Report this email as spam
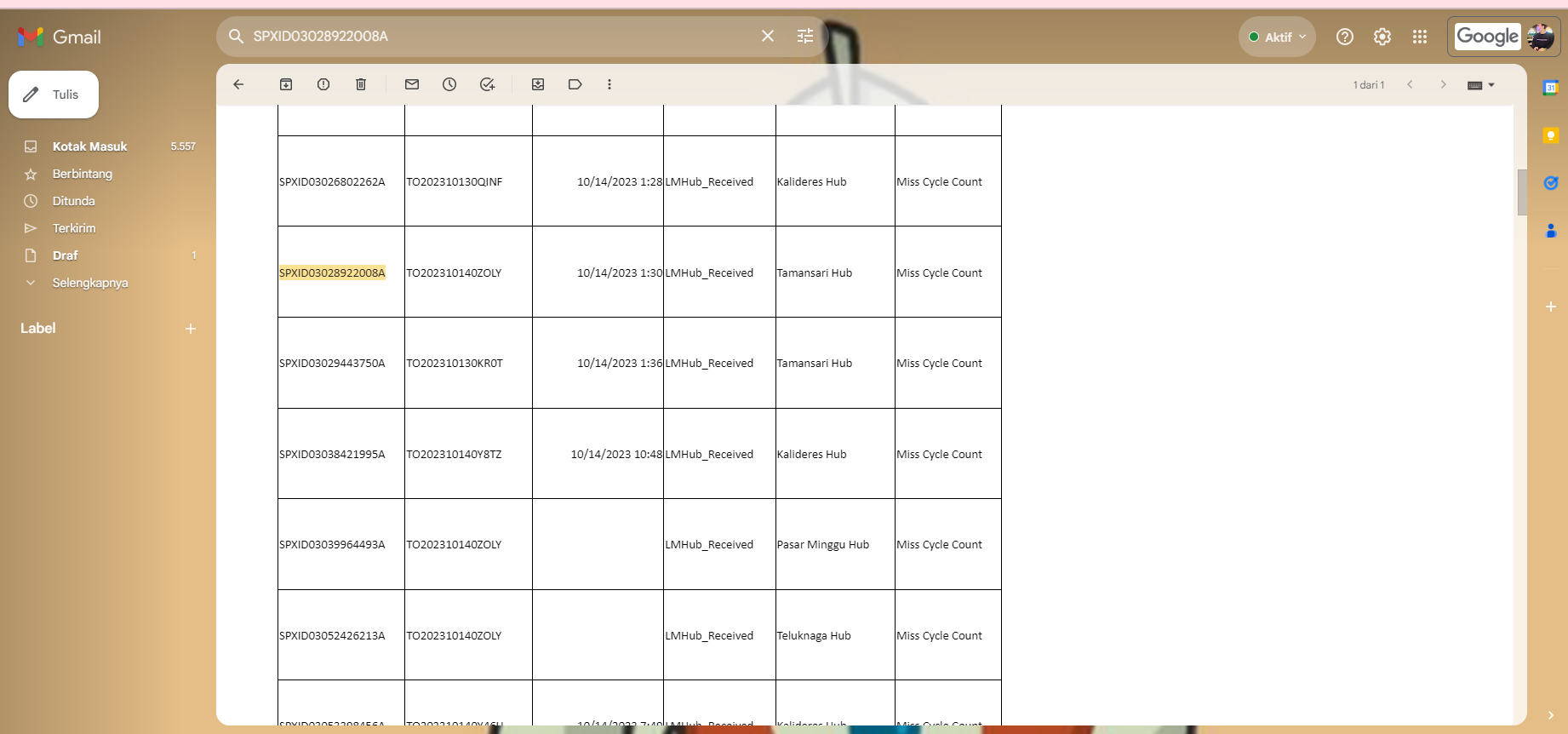This screenshot has height=734, width=1568. click(x=323, y=84)
